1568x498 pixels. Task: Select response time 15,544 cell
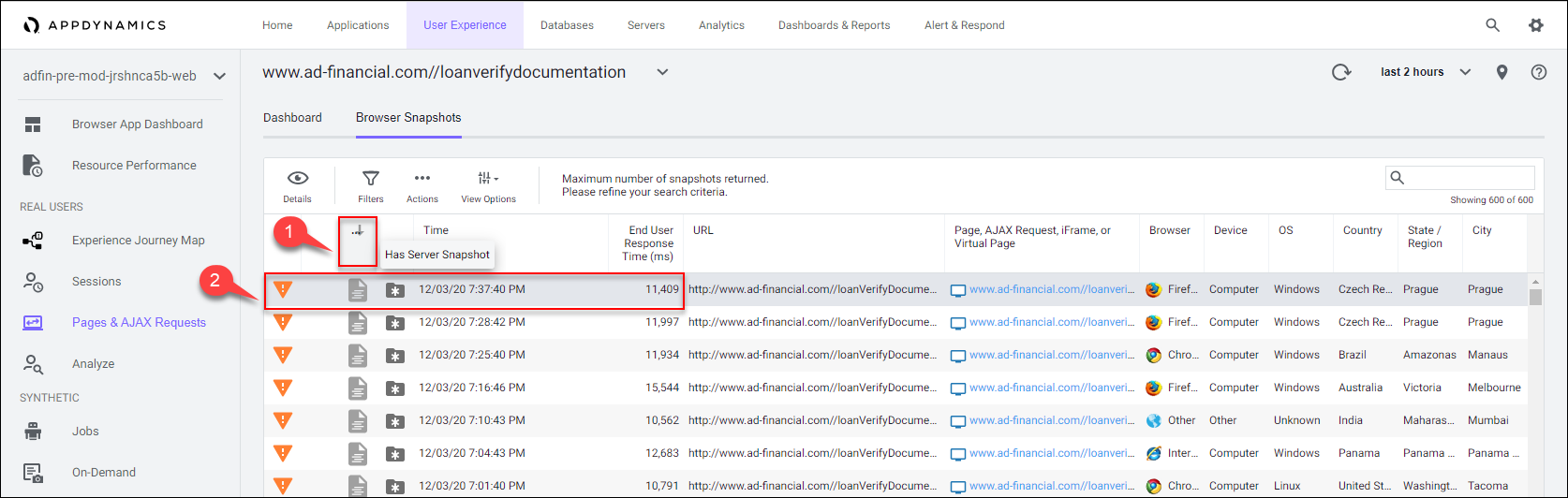coord(662,388)
